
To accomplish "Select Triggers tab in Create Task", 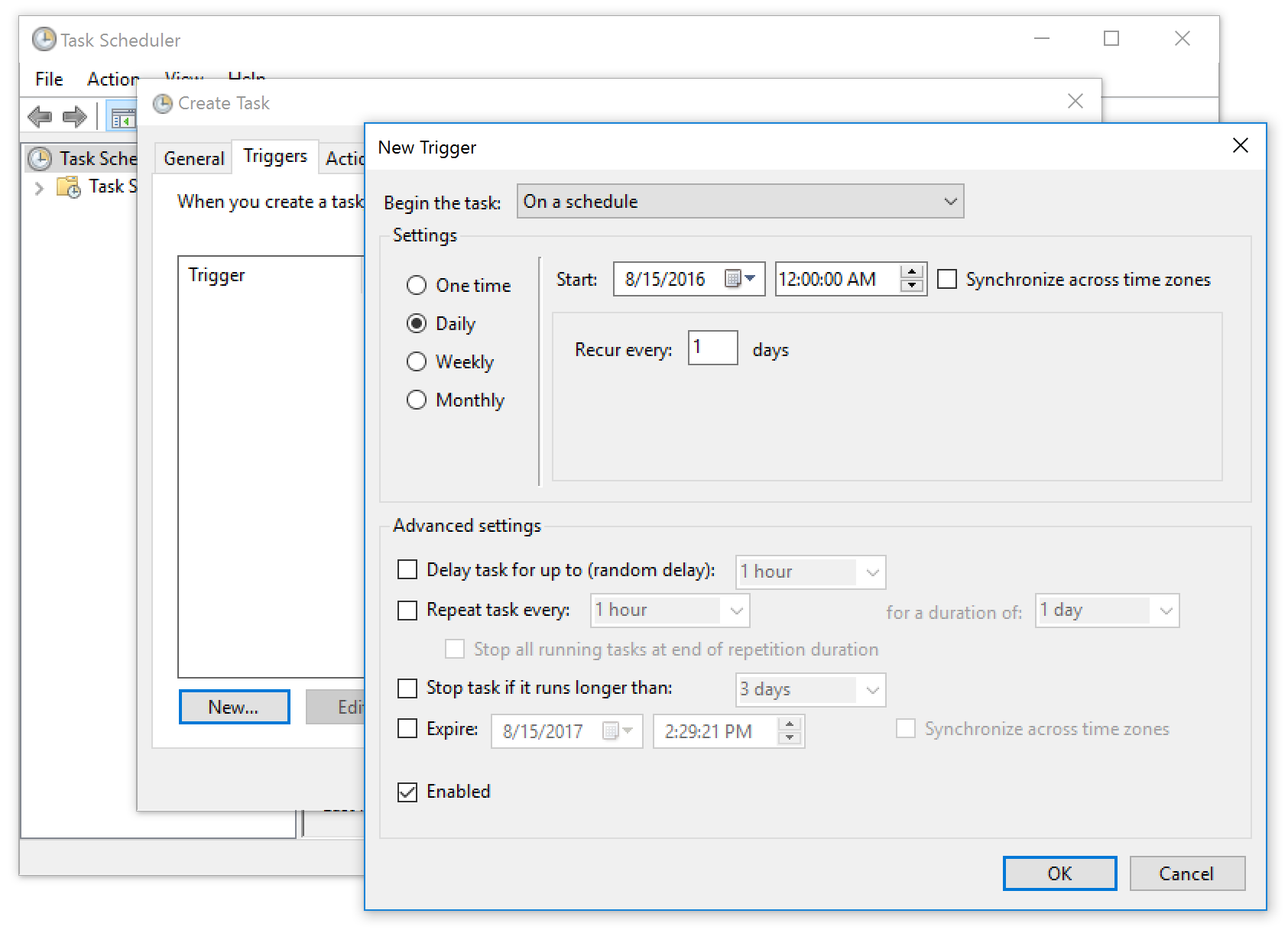I will (275, 157).
